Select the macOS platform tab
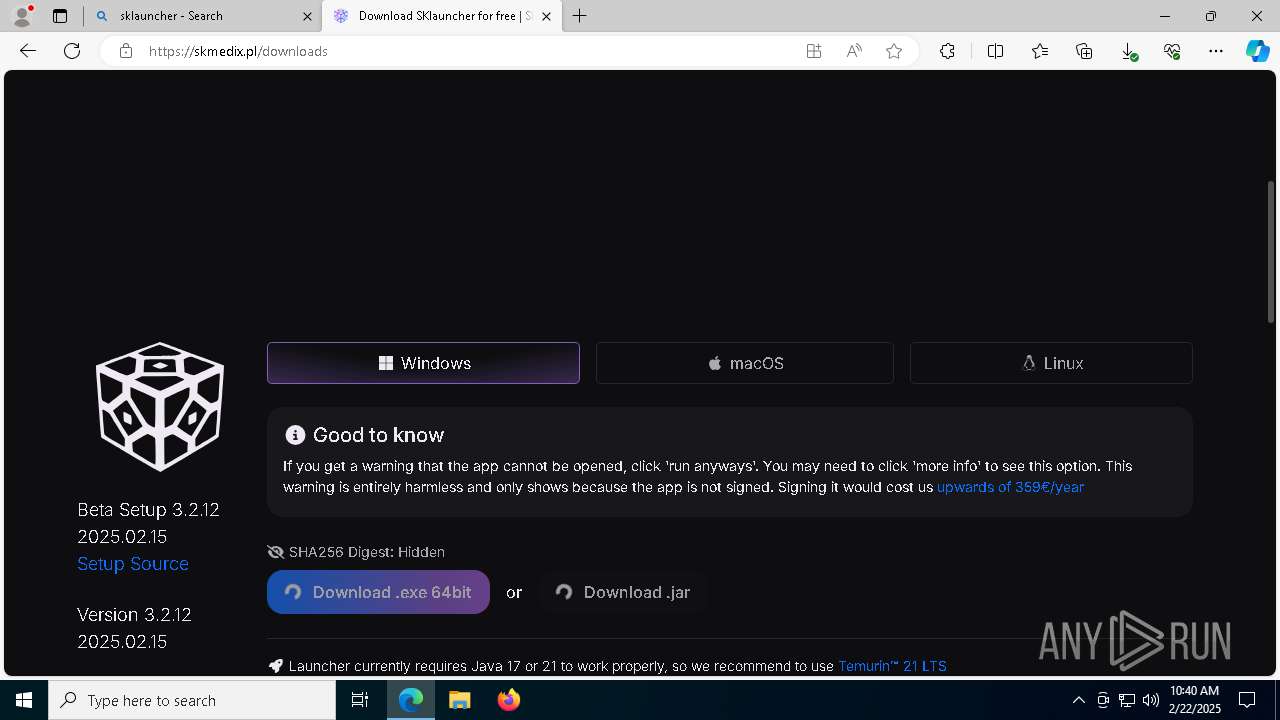The width and height of the screenshot is (1280, 720). pos(745,363)
